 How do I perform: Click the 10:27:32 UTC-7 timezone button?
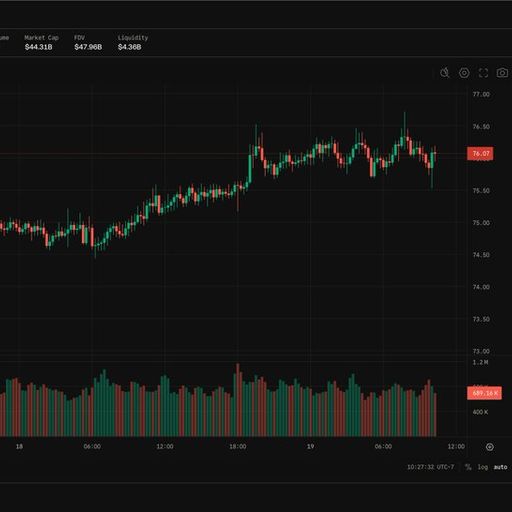430,467
